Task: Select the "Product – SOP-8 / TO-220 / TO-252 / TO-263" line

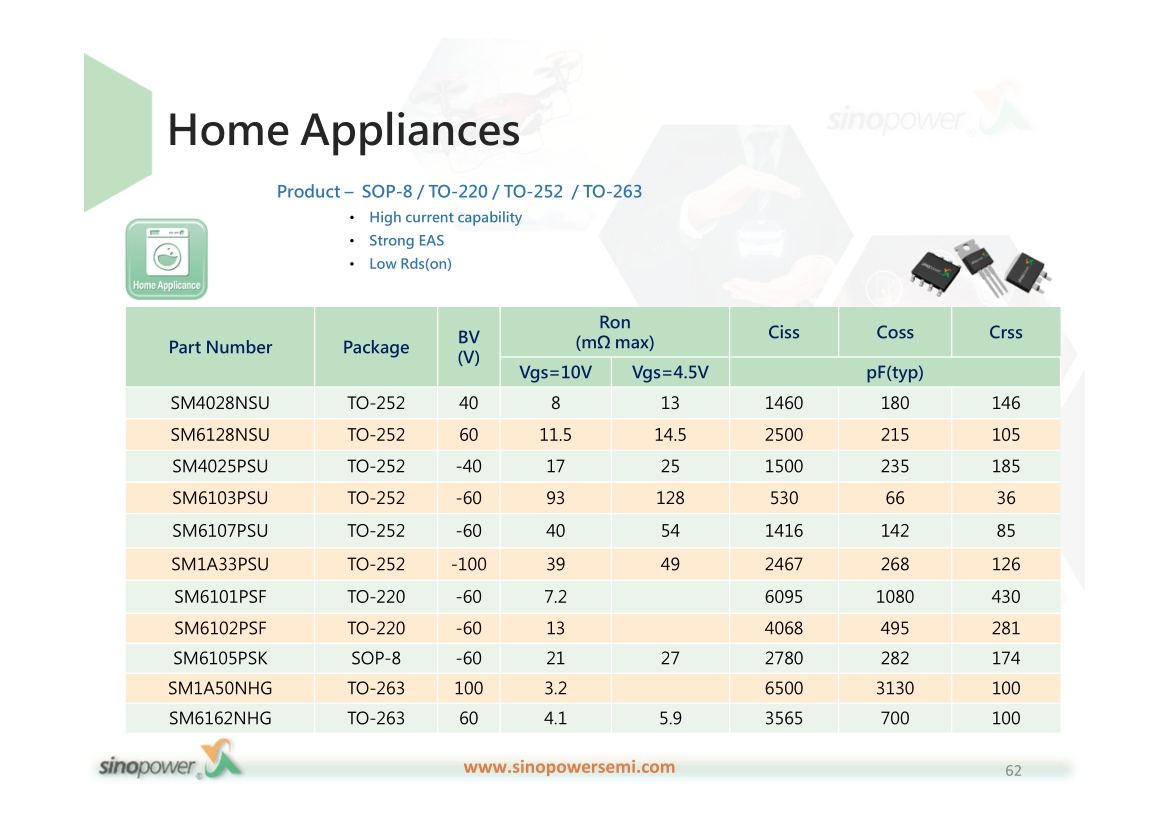Action: click(x=459, y=192)
